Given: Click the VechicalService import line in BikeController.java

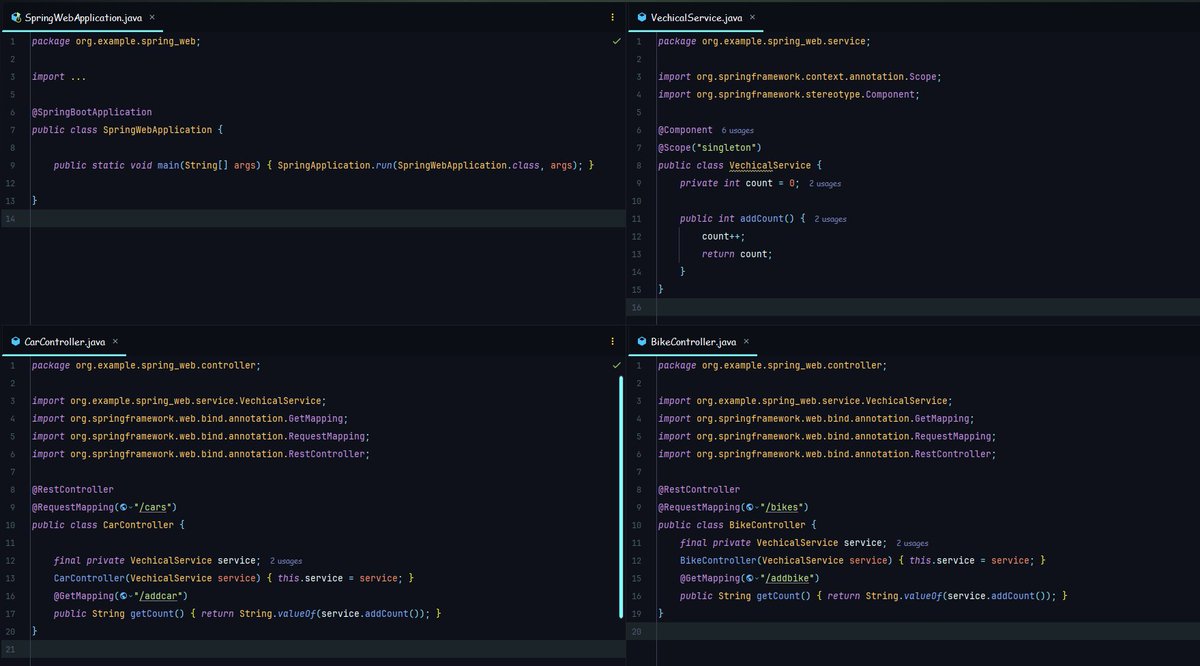Looking at the screenshot, I should 805,401.
